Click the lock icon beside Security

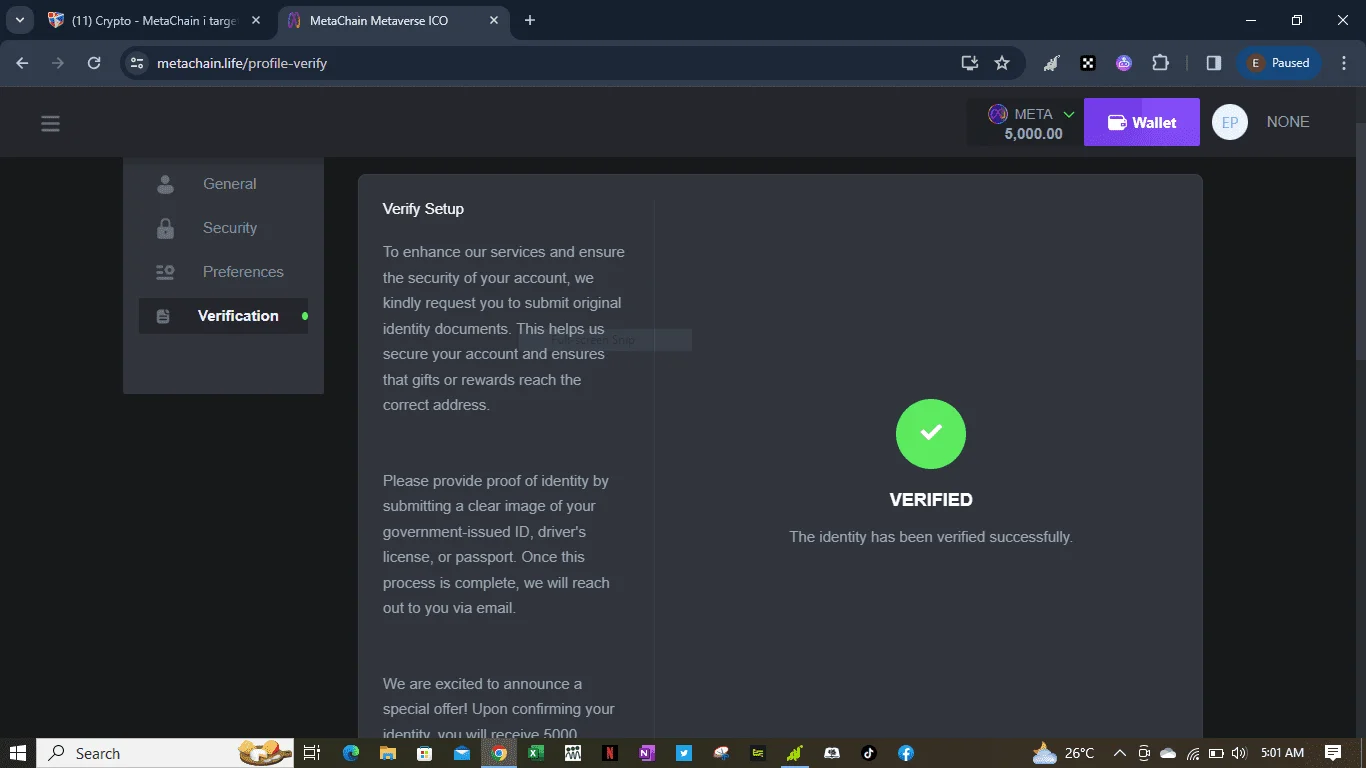tap(165, 228)
